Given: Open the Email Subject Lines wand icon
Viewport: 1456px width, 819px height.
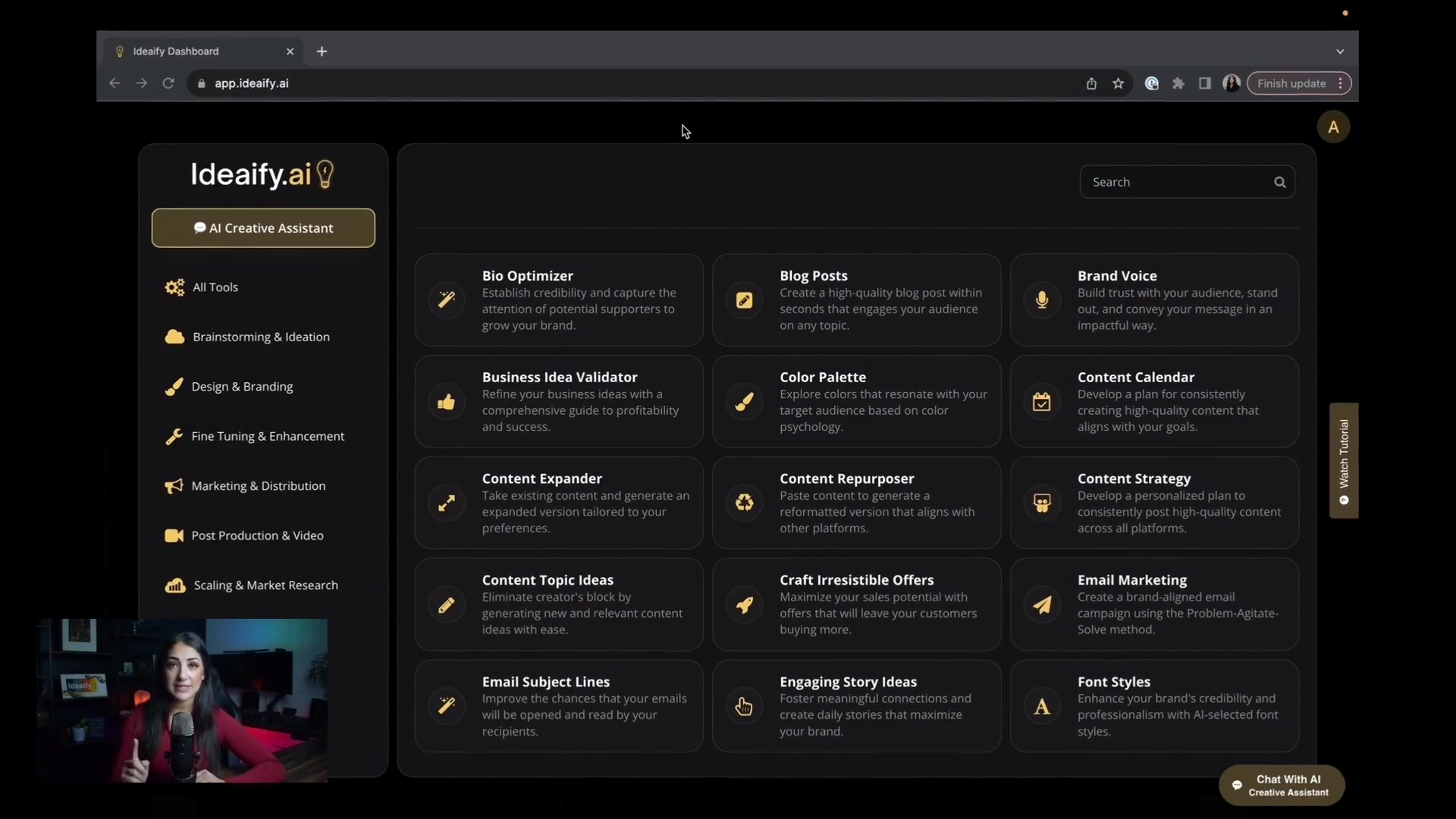Looking at the screenshot, I should (447, 706).
